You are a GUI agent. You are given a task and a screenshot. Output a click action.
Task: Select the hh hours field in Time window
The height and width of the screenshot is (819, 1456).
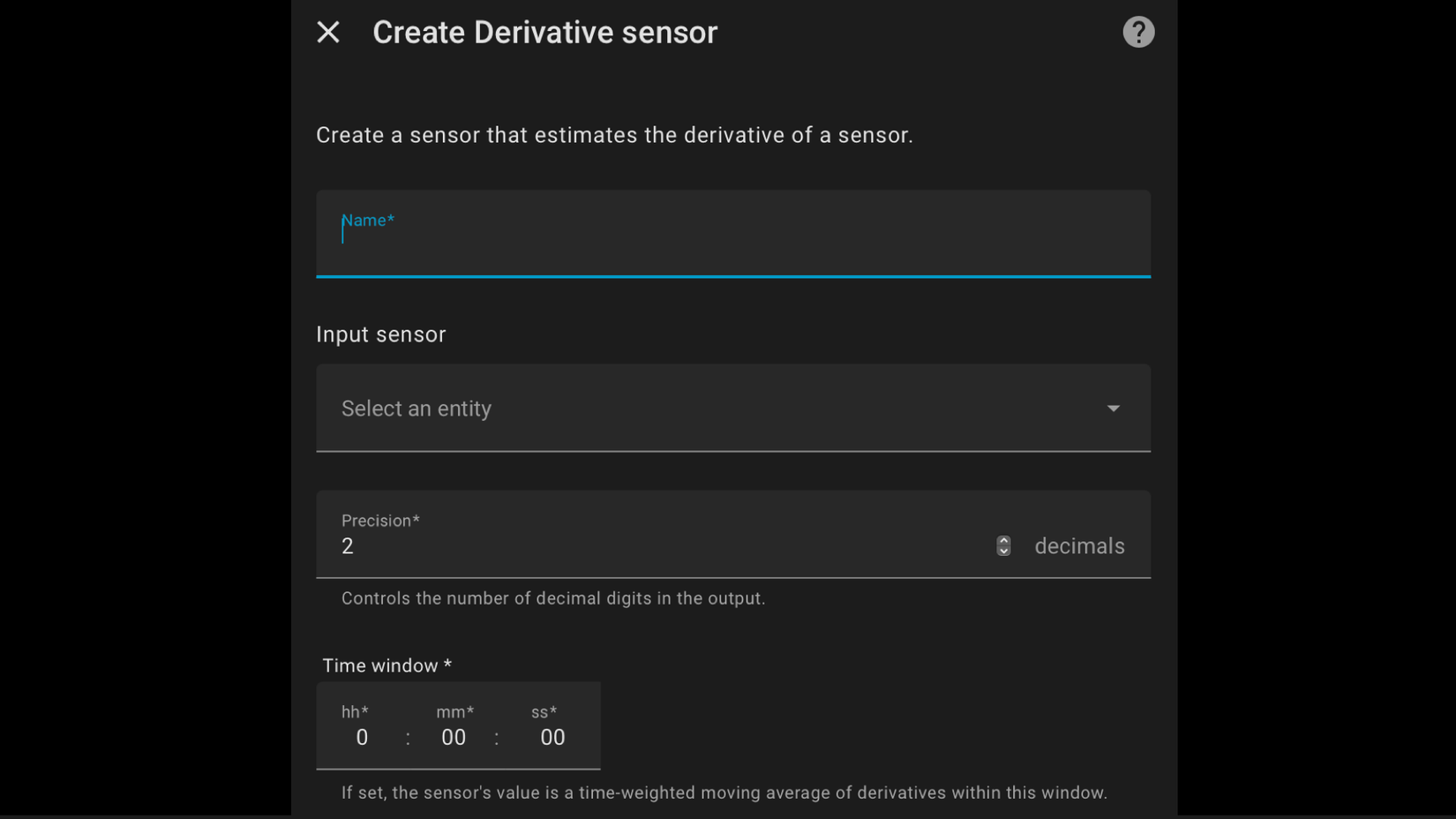pyautogui.click(x=360, y=738)
